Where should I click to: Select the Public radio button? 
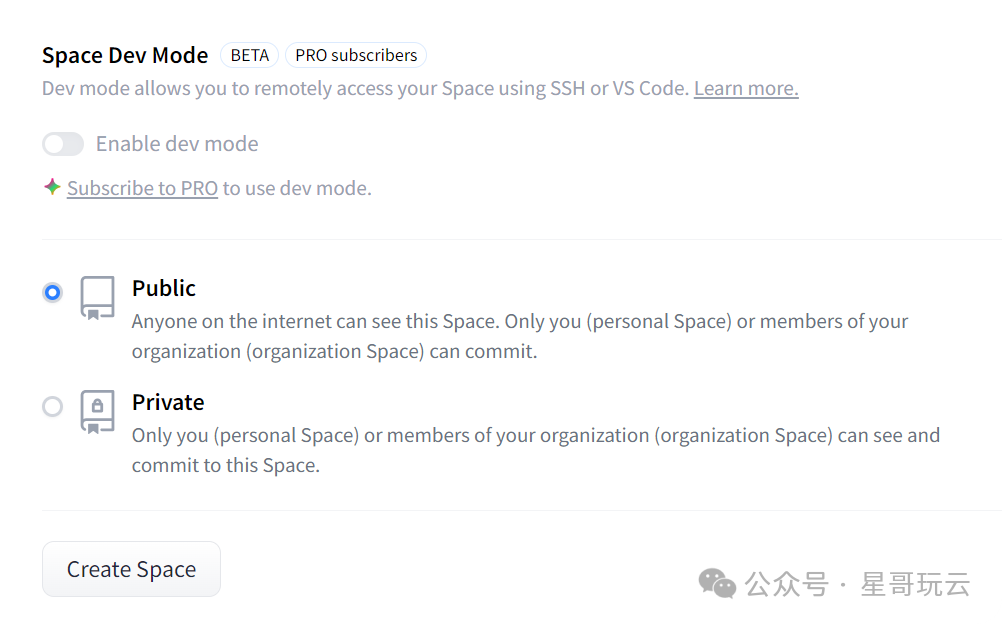click(52, 292)
